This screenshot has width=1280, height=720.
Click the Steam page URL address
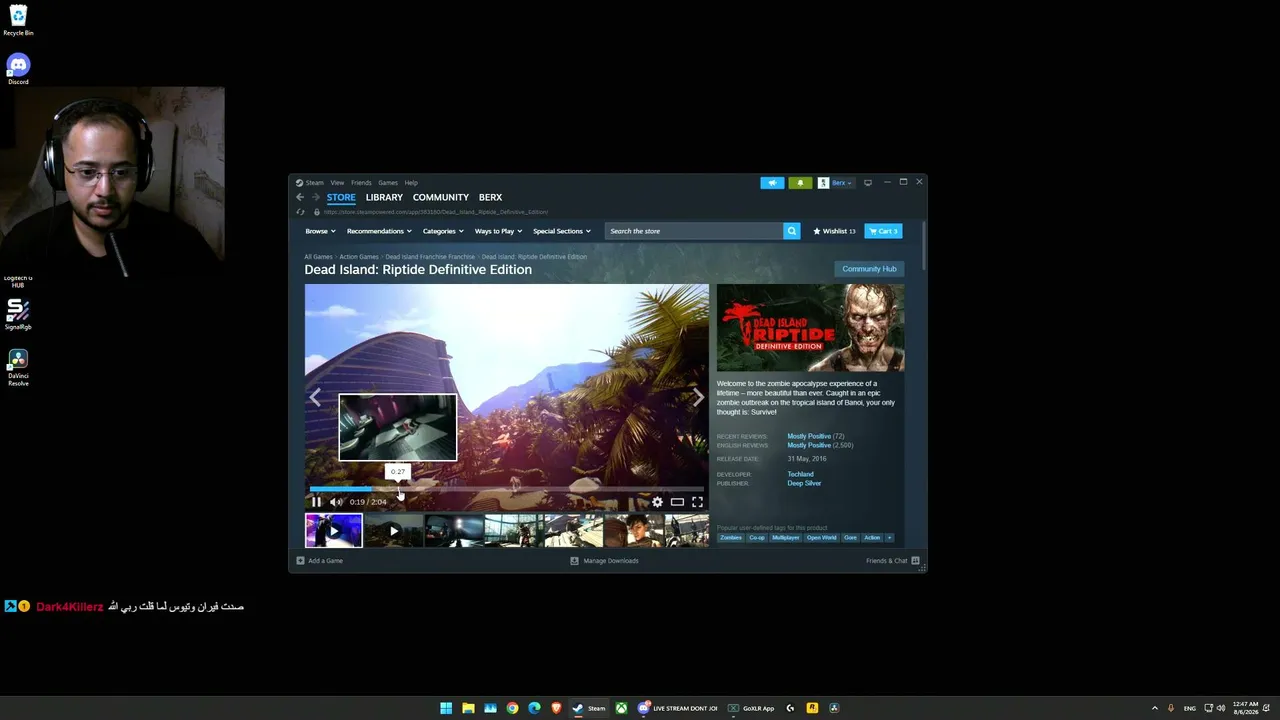point(436,212)
